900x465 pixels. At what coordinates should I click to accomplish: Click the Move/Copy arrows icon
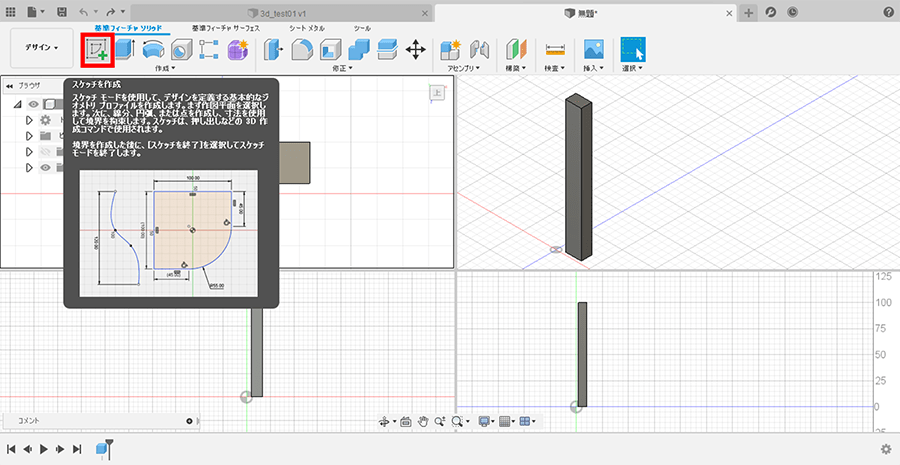tap(416, 49)
